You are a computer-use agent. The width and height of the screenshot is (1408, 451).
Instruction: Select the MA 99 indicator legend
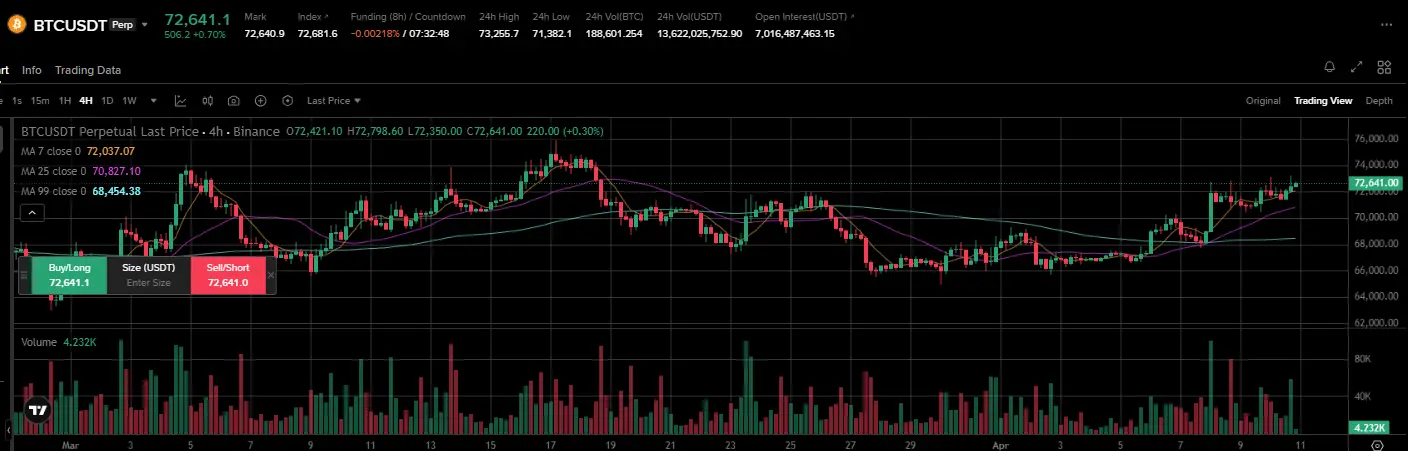click(81, 191)
